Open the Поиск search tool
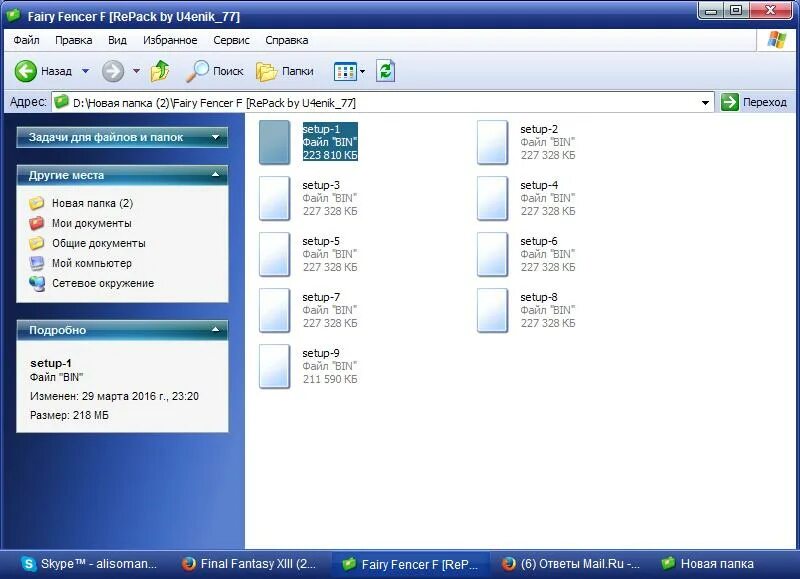This screenshot has width=800, height=579. pyautogui.click(x=214, y=71)
